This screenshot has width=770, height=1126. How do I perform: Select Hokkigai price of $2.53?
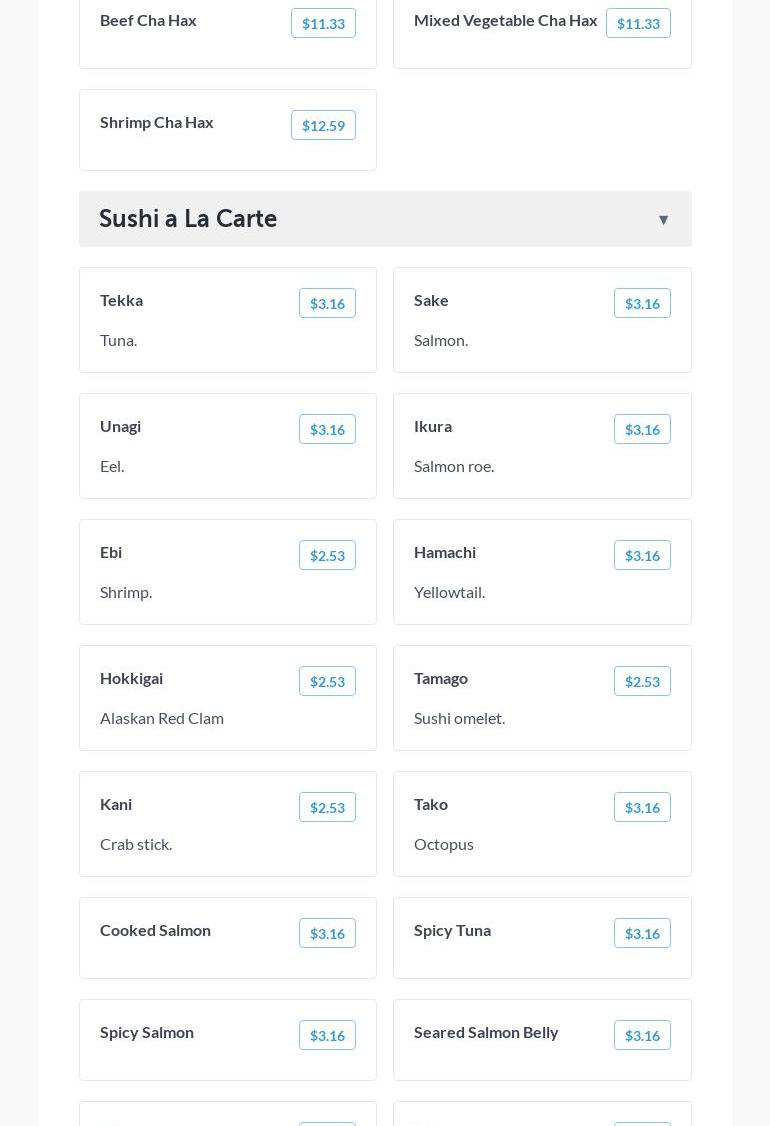(x=327, y=681)
